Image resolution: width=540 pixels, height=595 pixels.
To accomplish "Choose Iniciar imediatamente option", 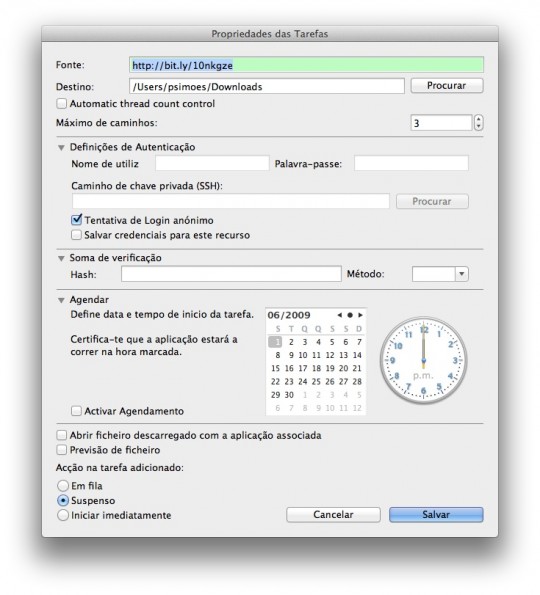I will tap(63, 515).
